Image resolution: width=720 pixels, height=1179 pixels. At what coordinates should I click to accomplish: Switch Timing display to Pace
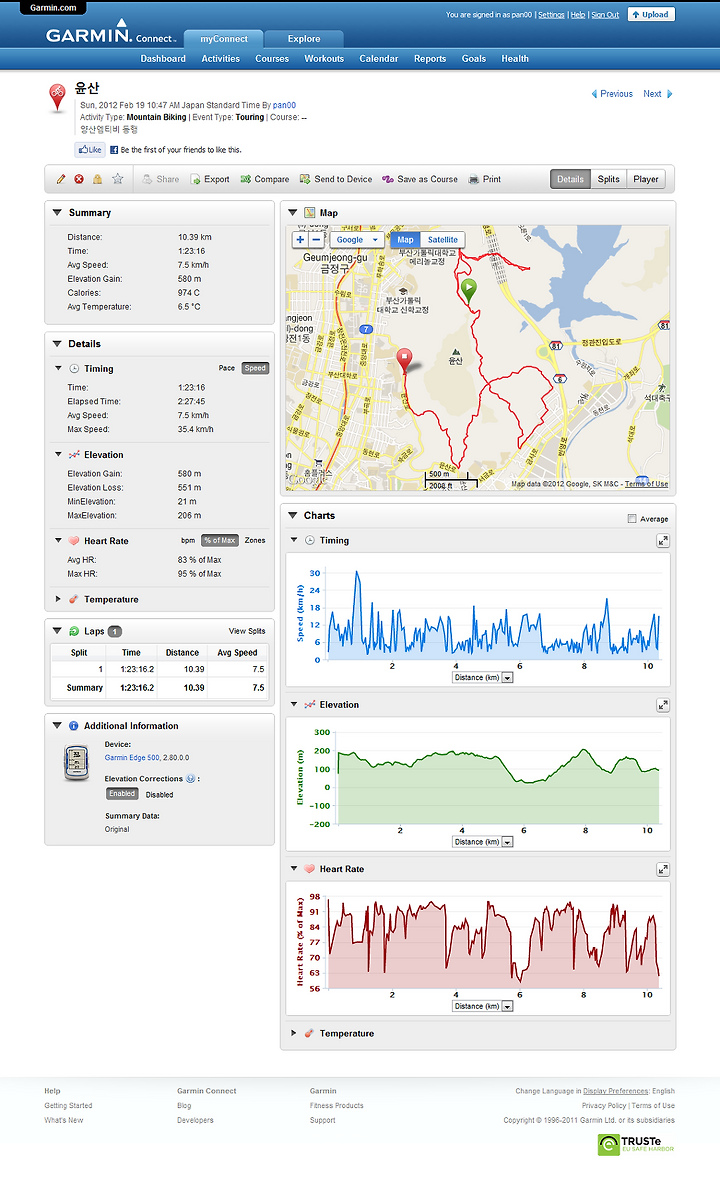coord(227,368)
